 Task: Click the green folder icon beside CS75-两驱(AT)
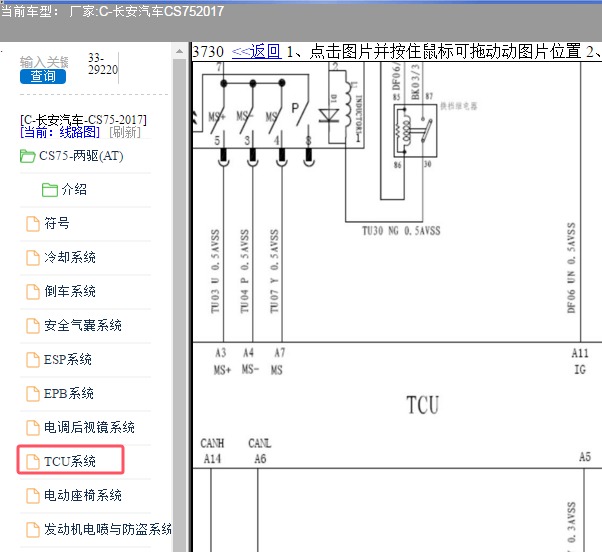click(x=28, y=156)
